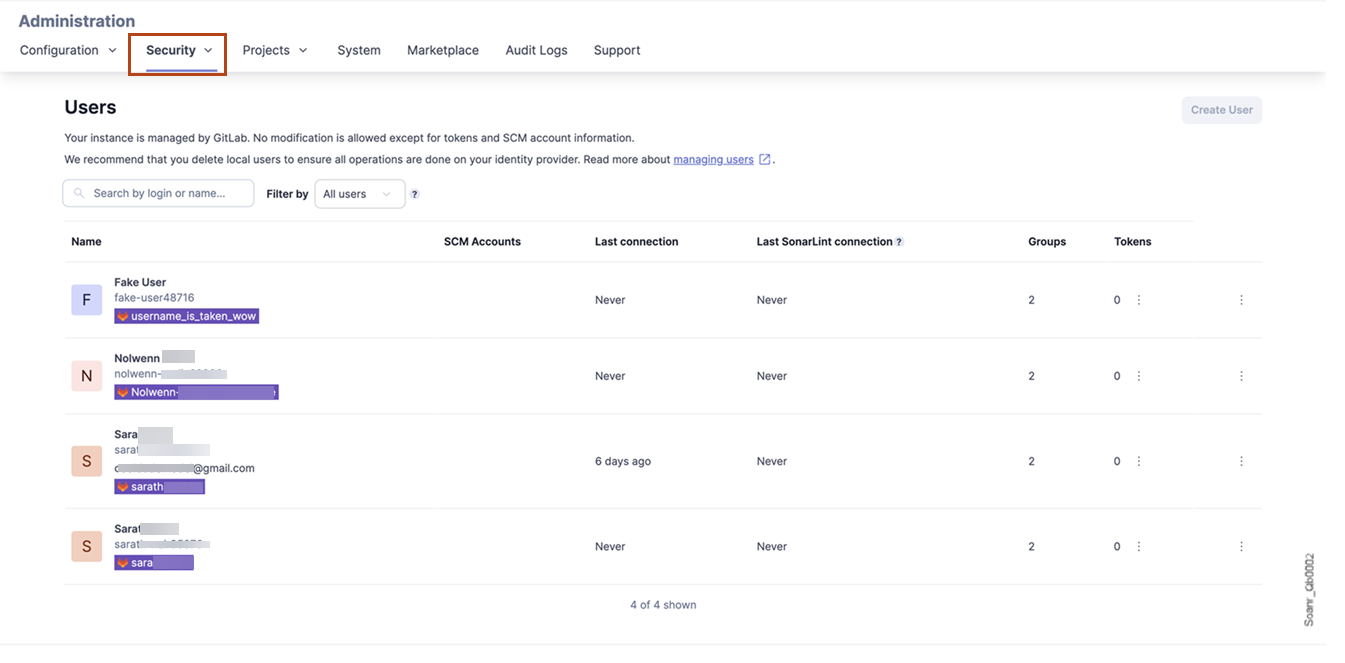This screenshot has height=663, width=1345.
Task: Follow the managing users link
Action: click(x=713, y=159)
